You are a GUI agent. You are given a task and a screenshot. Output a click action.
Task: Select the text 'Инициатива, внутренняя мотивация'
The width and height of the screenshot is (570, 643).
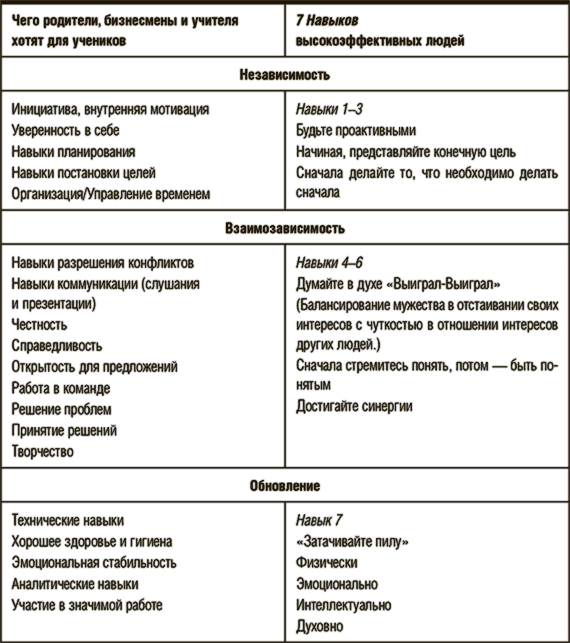click(110, 109)
